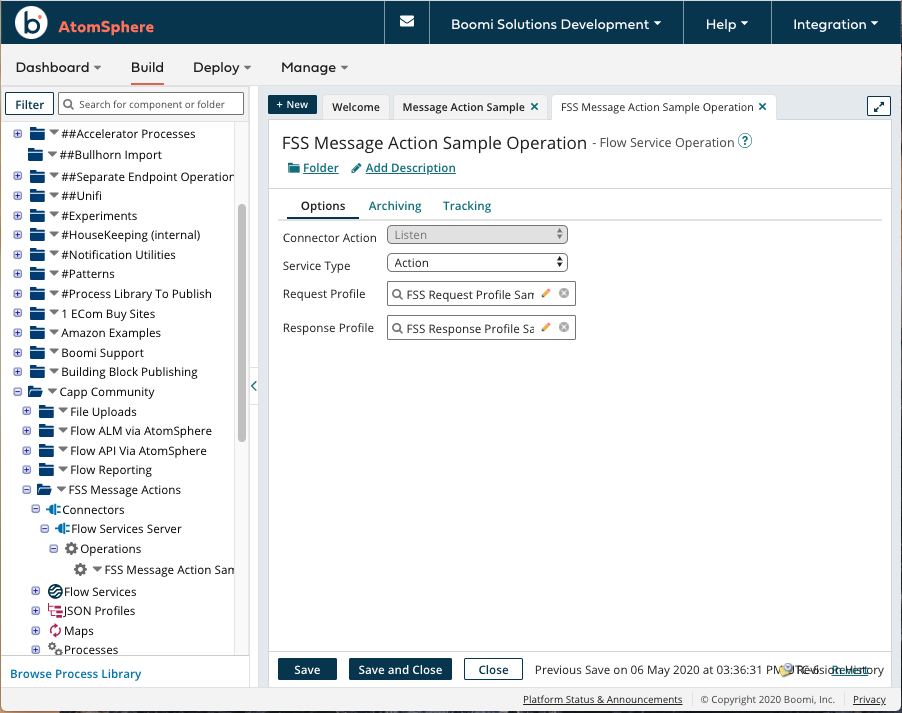Image resolution: width=902 pixels, height=713 pixels.
Task: Go to the Build tab
Action: [x=147, y=67]
